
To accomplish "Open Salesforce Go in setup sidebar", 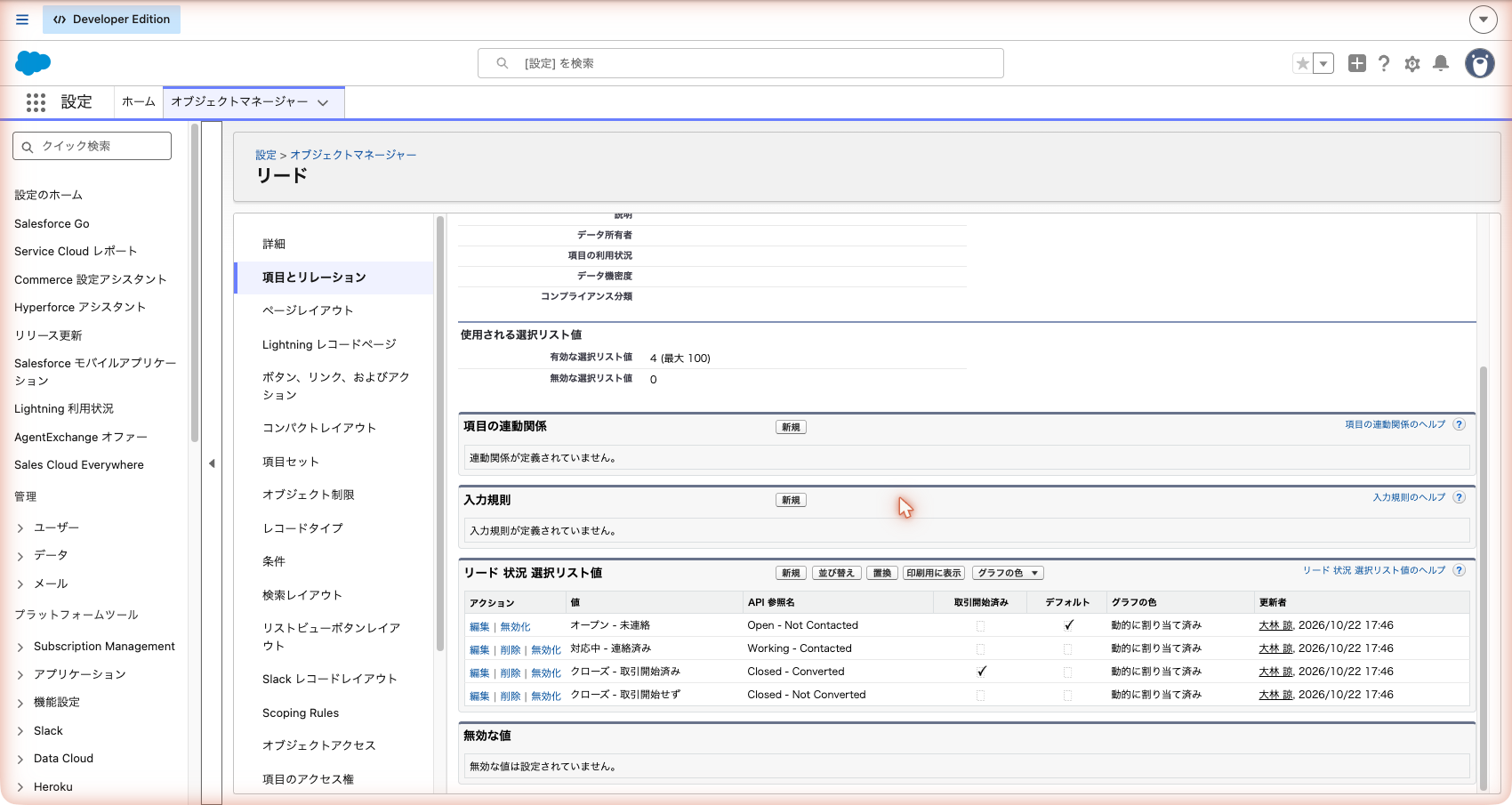I will [x=52, y=223].
